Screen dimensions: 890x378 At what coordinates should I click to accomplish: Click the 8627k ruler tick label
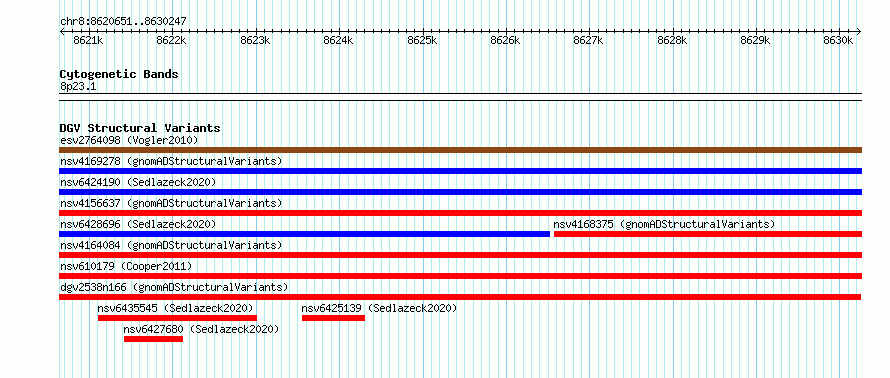589,41
